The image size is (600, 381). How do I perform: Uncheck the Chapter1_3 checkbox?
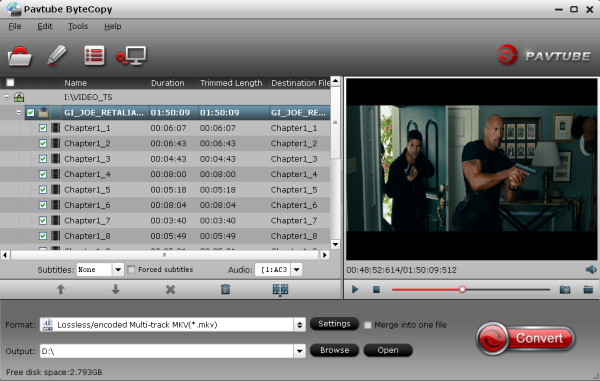click(x=43, y=159)
